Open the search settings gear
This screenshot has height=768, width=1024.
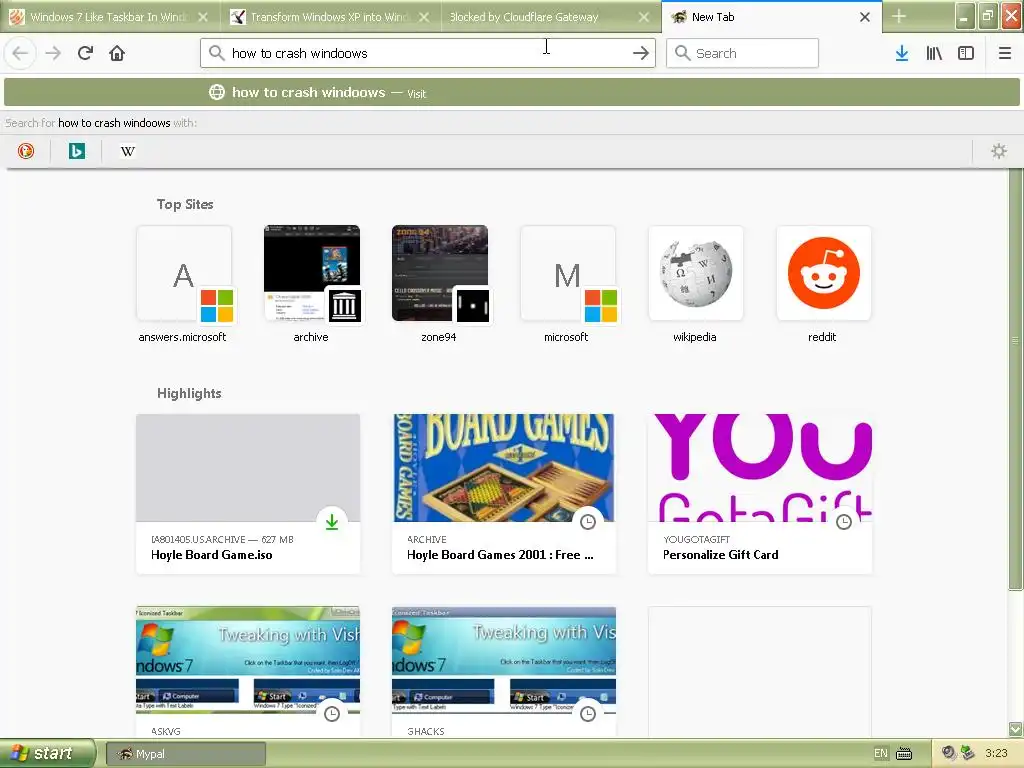[999, 152]
